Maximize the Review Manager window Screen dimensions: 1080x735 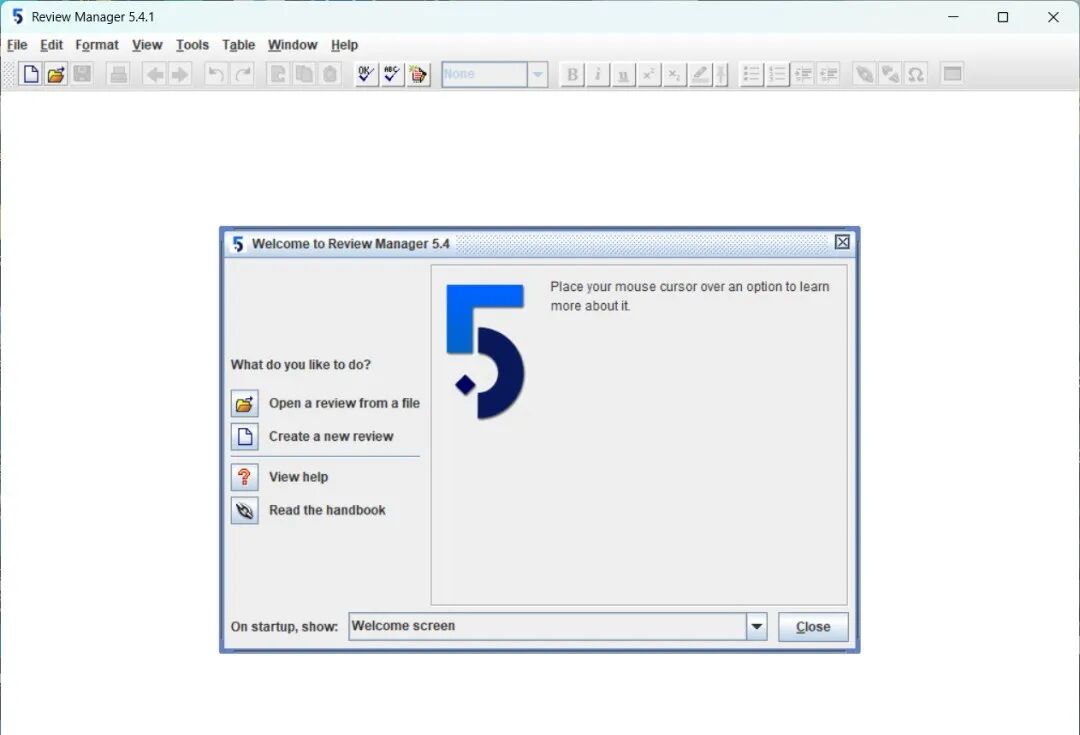1003,17
